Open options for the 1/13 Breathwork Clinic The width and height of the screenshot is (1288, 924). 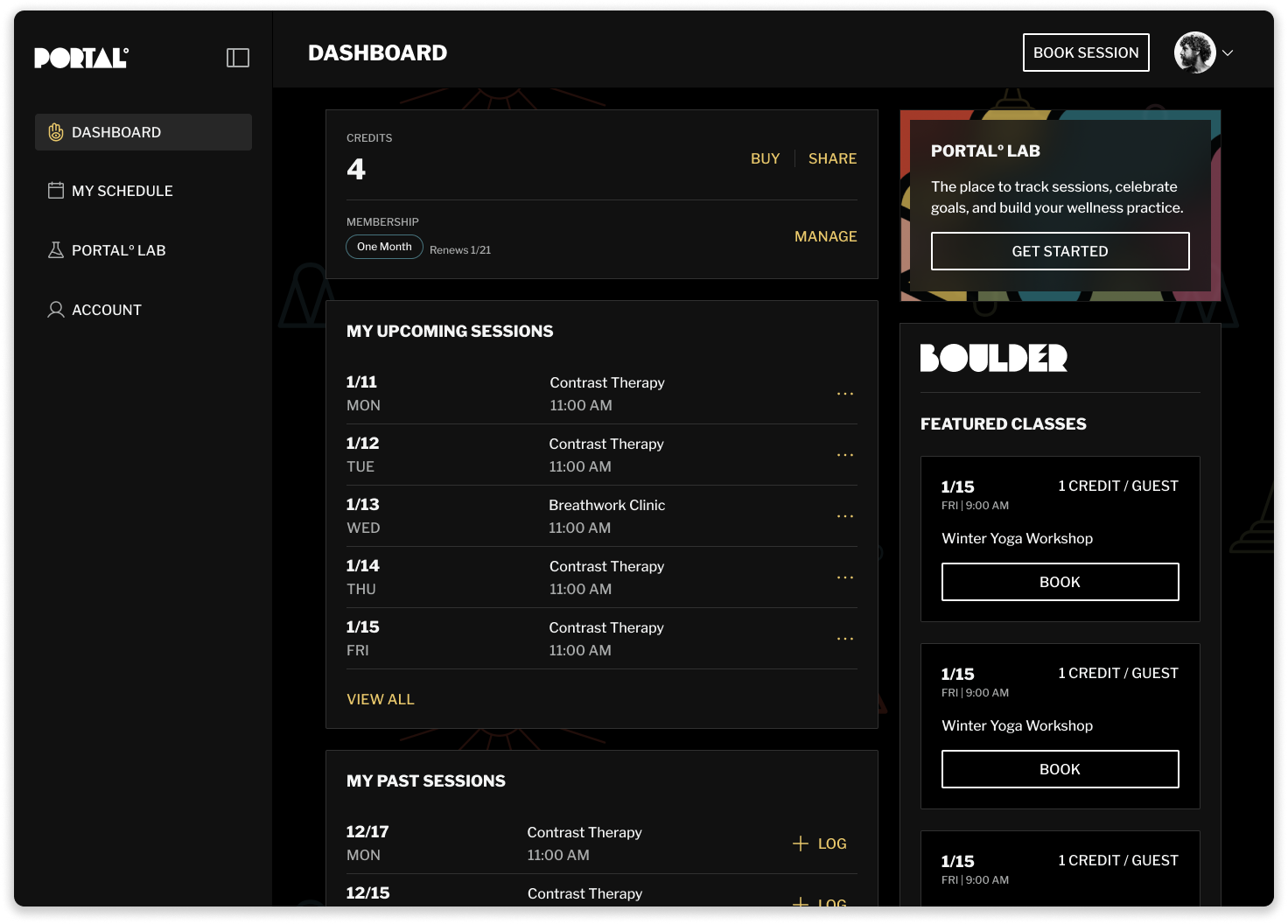(844, 516)
